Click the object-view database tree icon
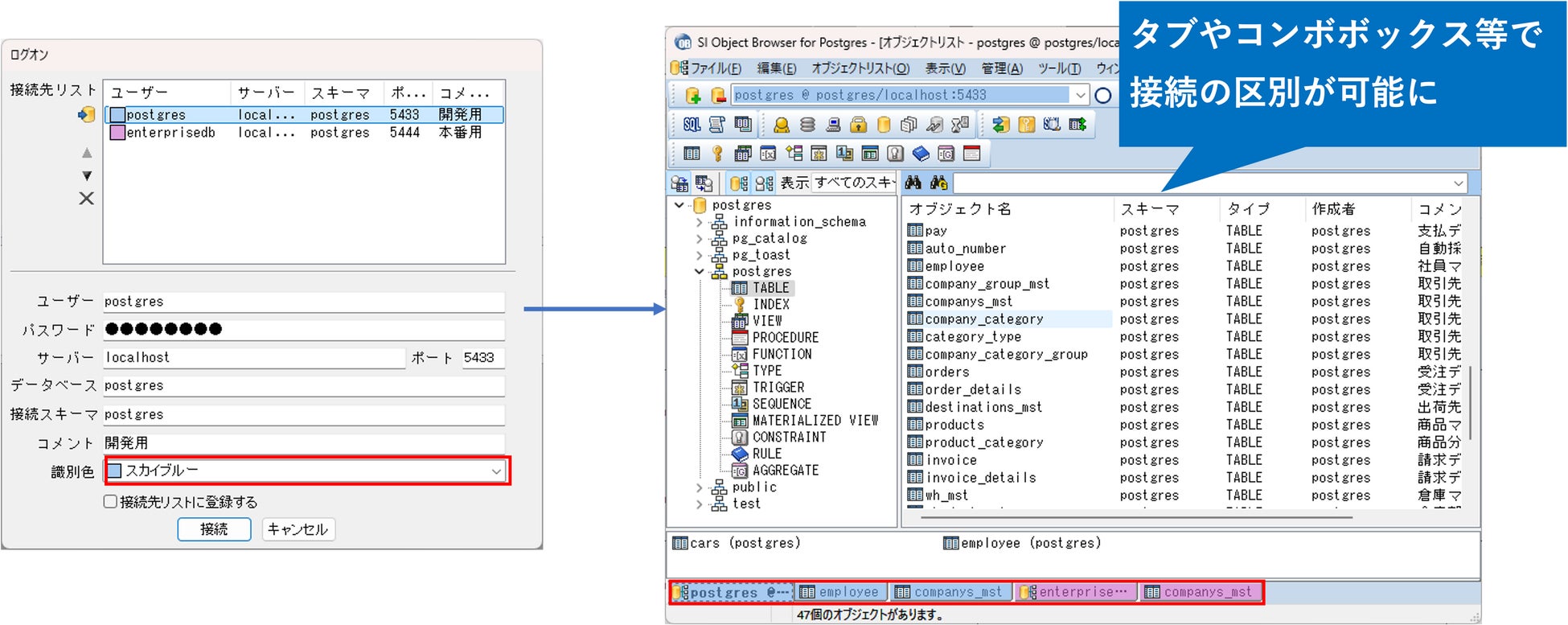 pos(738,183)
